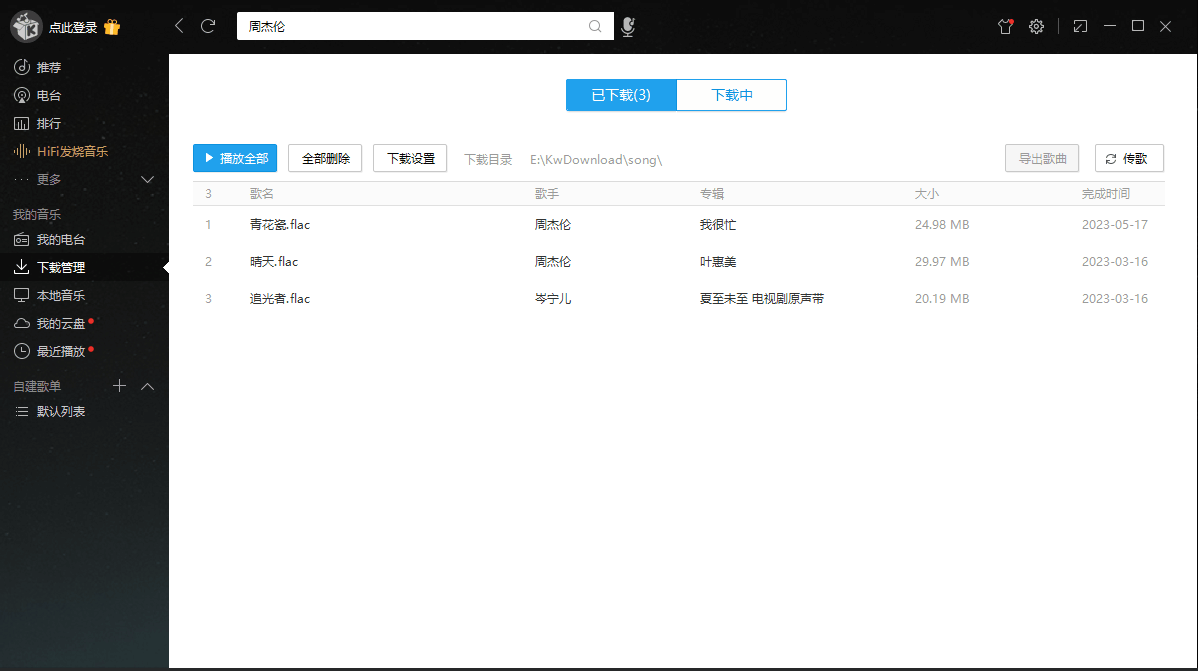
Task: Open HiFi发烧音乐 in sidebar
Action: point(72,152)
